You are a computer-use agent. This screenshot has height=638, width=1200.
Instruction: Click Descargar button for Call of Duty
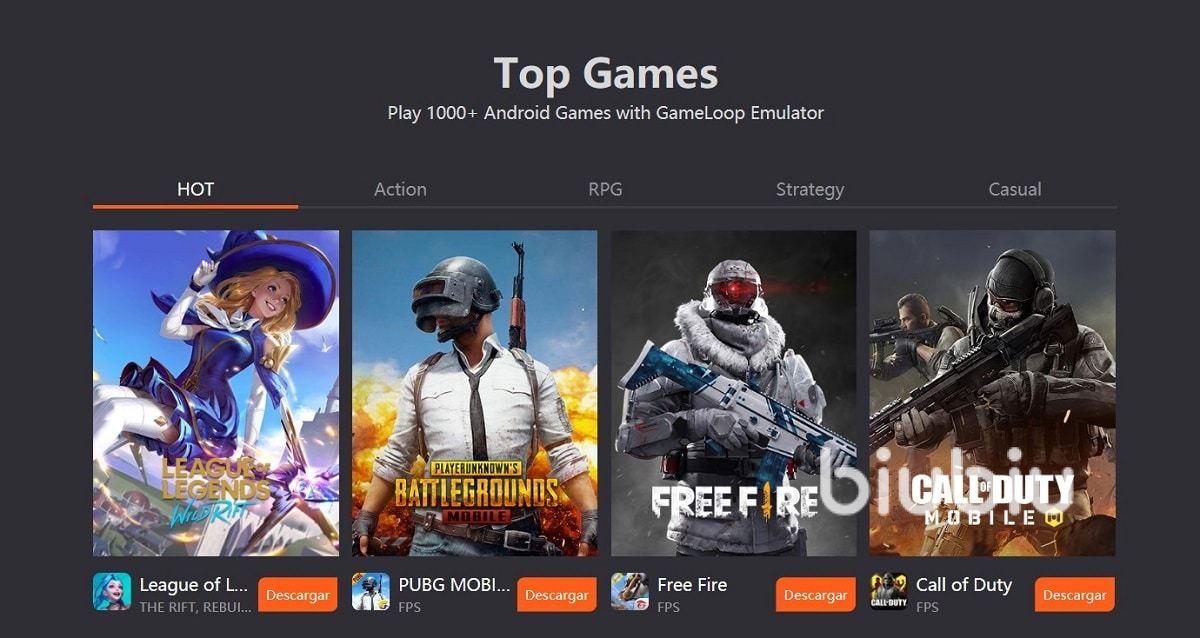1075,595
